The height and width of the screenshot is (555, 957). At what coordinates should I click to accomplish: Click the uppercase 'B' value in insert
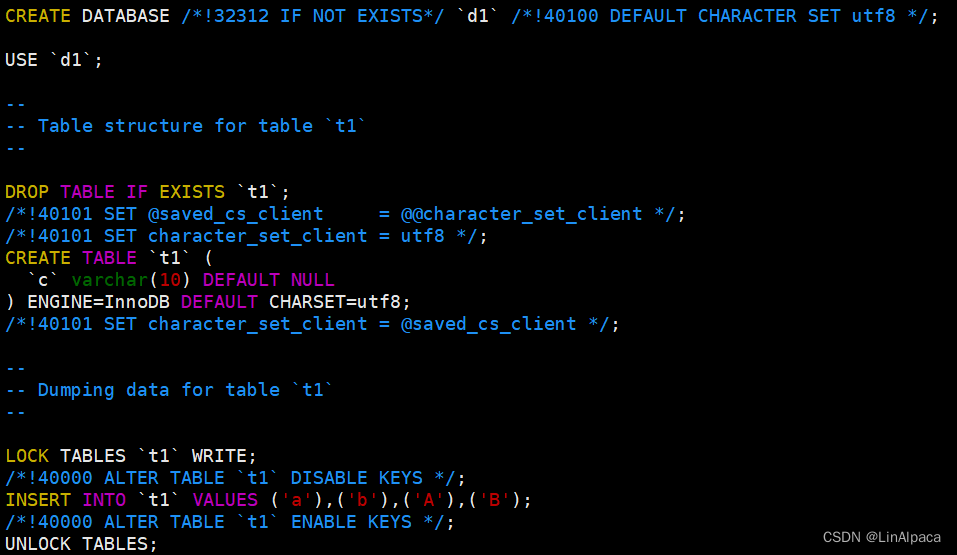[x=494, y=500]
